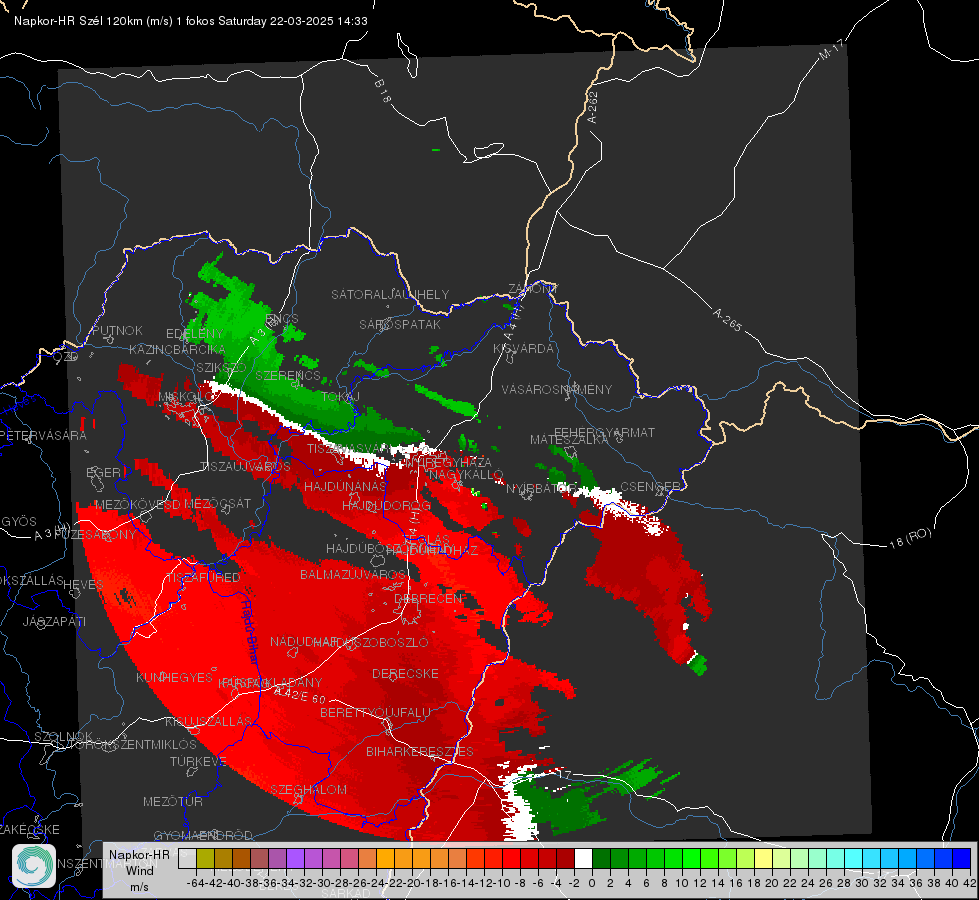The width and height of the screenshot is (979, 900).
Task: Click the TISZAÚJVÁROS label
Action: [245, 467]
